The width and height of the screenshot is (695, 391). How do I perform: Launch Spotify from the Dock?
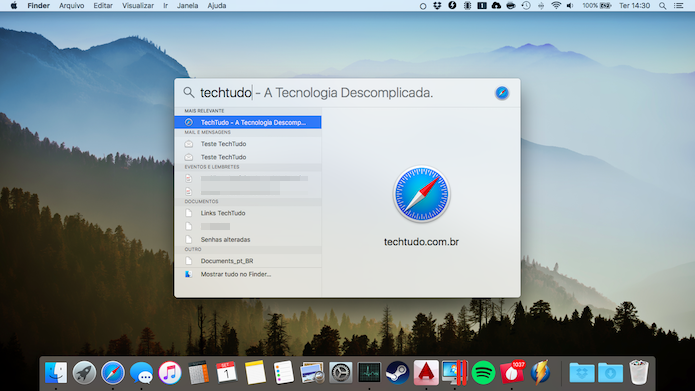tap(483, 372)
